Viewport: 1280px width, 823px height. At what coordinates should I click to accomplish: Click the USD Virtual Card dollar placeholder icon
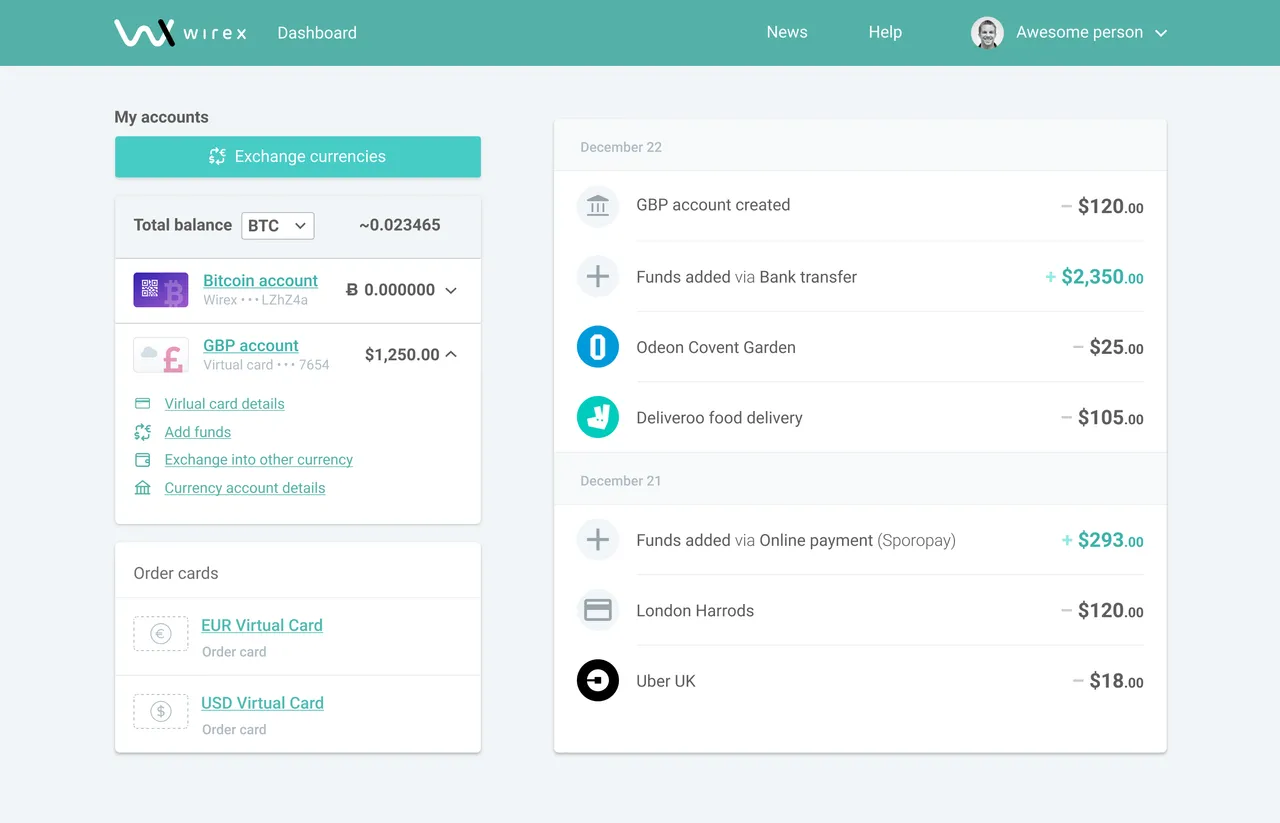pyautogui.click(x=161, y=712)
